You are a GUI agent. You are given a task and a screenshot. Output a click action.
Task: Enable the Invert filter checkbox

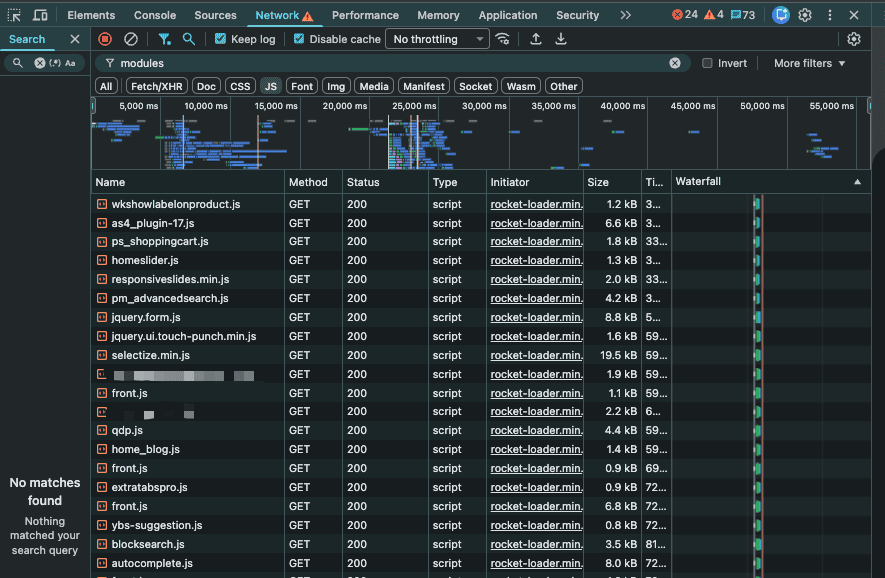tap(707, 63)
